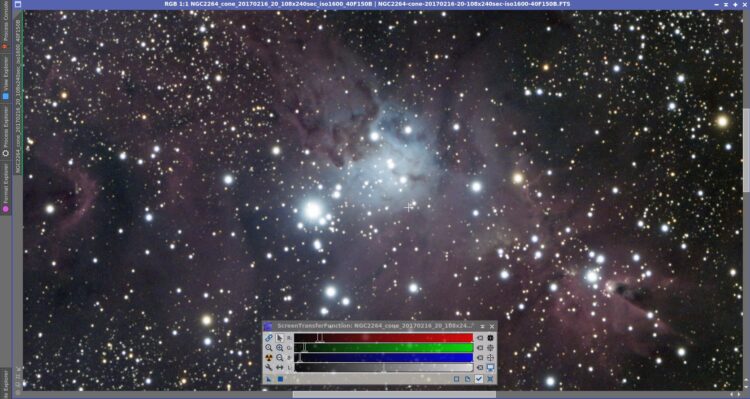Toggle Track View checkmark in STF
The height and width of the screenshot is (399, 750).
(x=479, y=379)
